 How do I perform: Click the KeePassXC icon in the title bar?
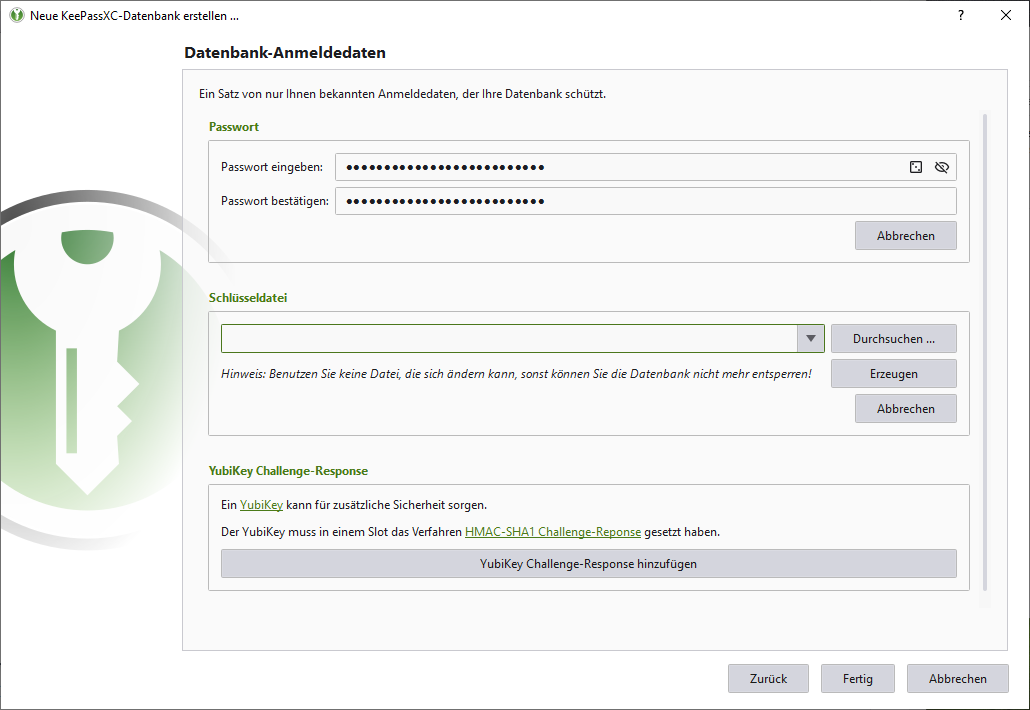click(14, 15)
